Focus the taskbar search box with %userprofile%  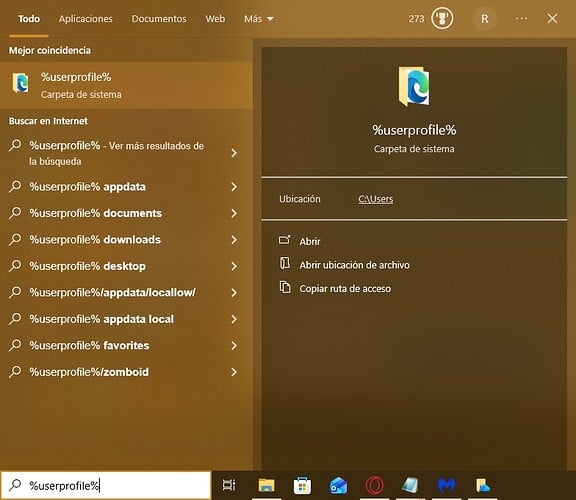point(106,486)
